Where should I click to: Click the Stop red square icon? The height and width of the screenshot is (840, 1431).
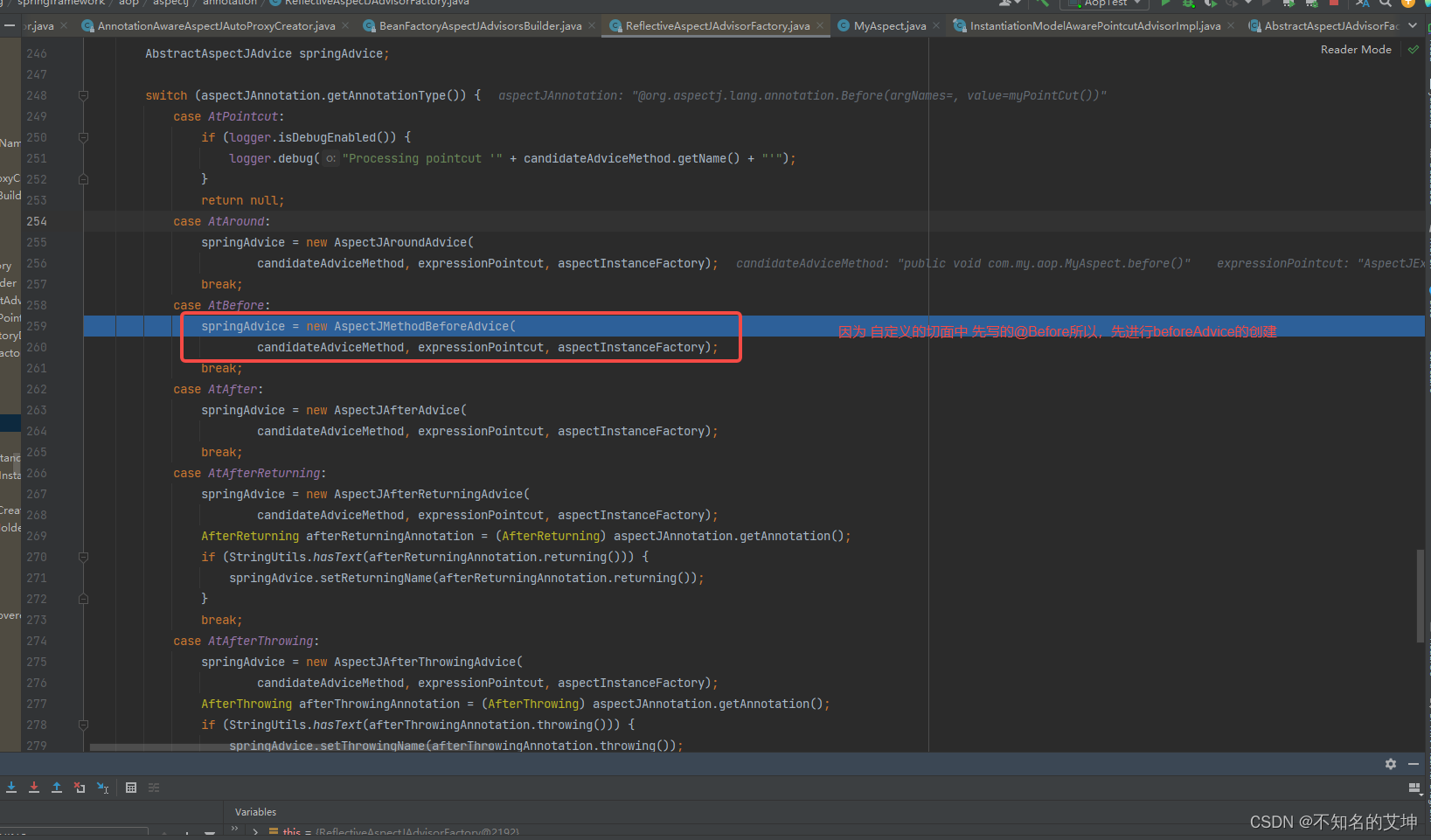[x=1334, y=3]
